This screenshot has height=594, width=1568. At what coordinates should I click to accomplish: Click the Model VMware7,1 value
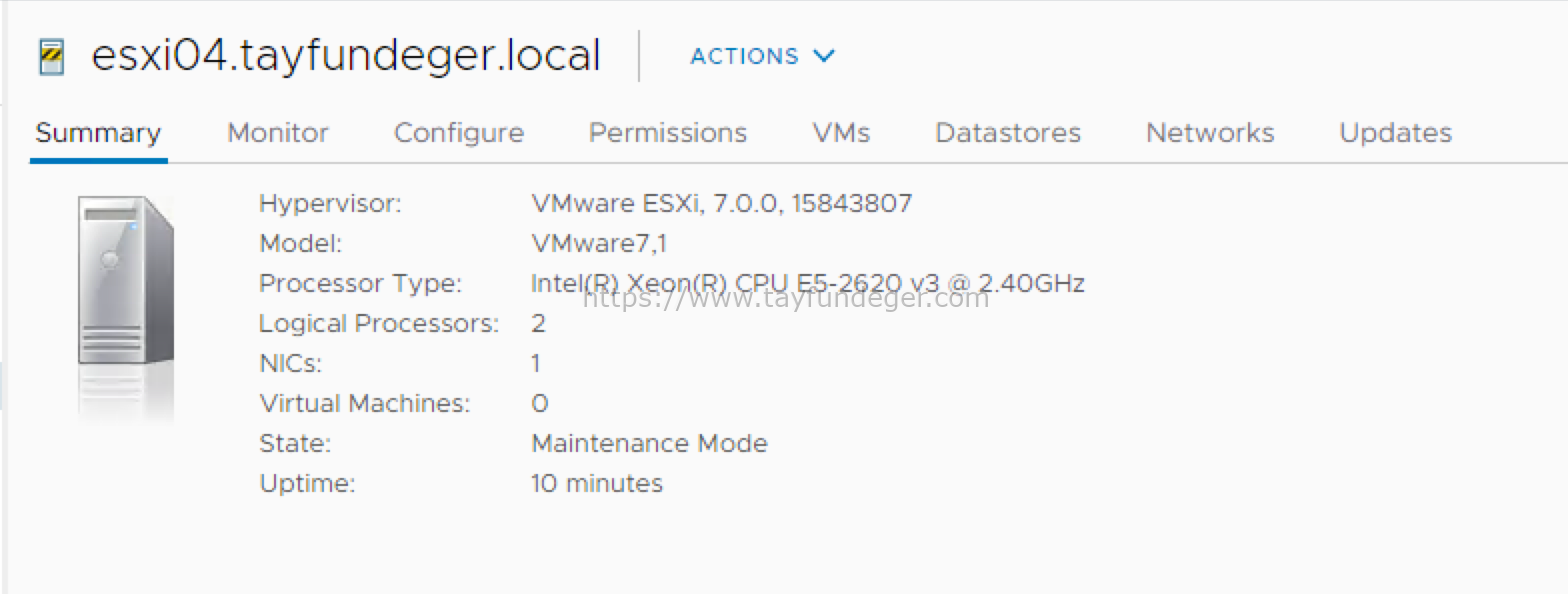(599, 244)
